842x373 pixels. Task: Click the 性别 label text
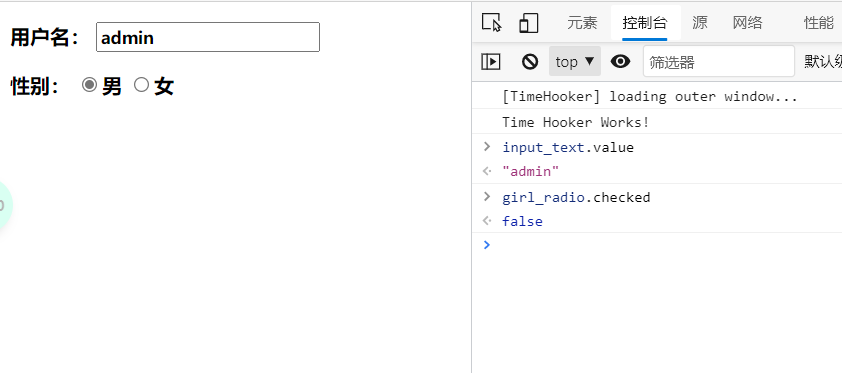pos(35,86)
